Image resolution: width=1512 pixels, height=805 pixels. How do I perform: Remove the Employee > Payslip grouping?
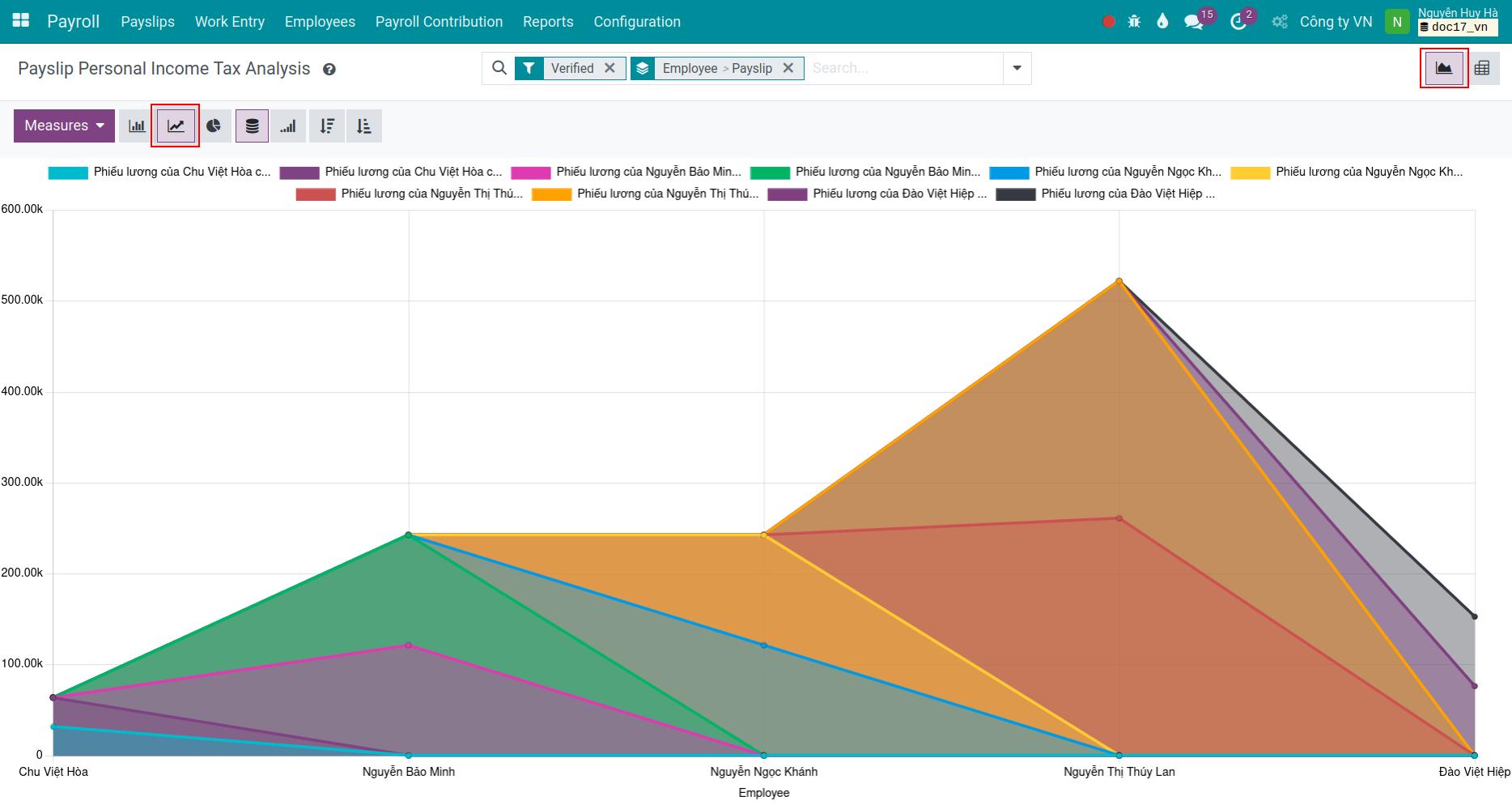pyautogui.click(x=788, y=68)
